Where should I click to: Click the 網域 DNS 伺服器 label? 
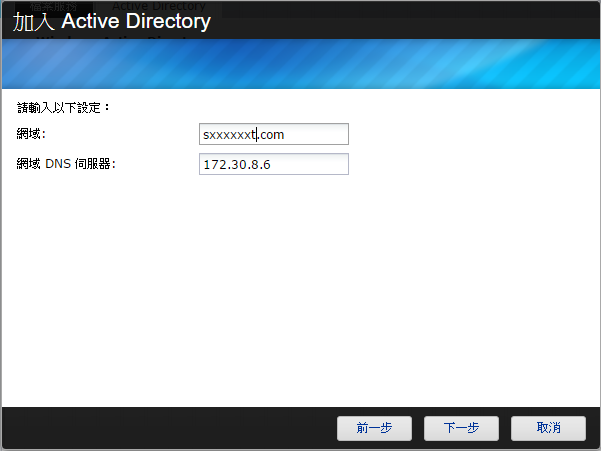pos(66,164)
